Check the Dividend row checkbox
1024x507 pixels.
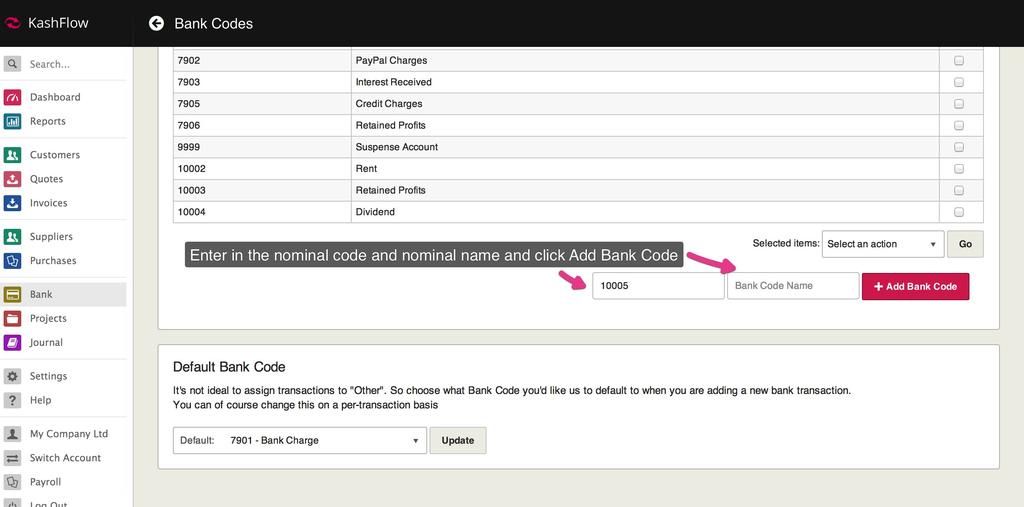click(x=959, y=212)
